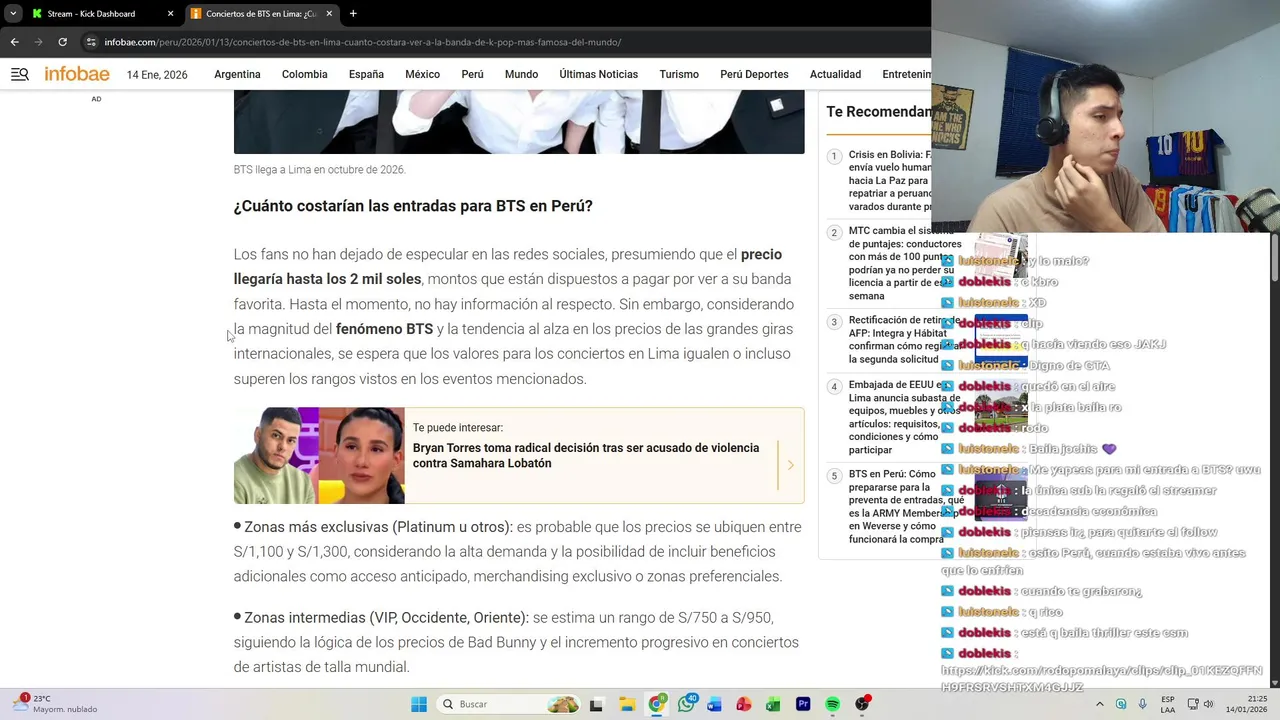This screenshot has height=720, width=1280.
Task: Click the BTS article header image
Action: 519,121
